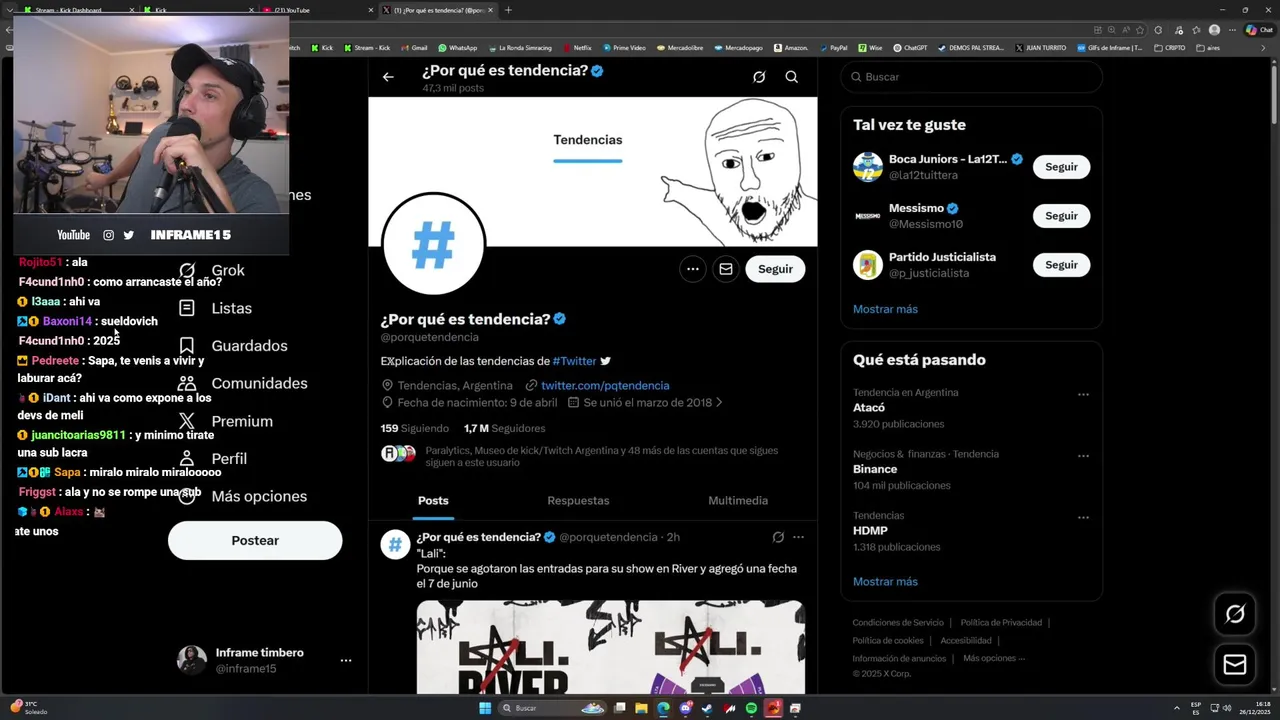Open the #Twitter hashtag link in bio
The width and height of the screenshot is (1280, 720).
[x=574, y=361]
